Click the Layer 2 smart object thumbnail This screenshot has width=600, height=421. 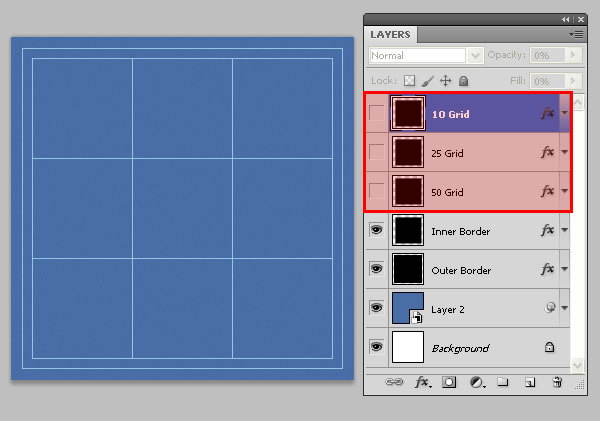(x=408, y=308)
